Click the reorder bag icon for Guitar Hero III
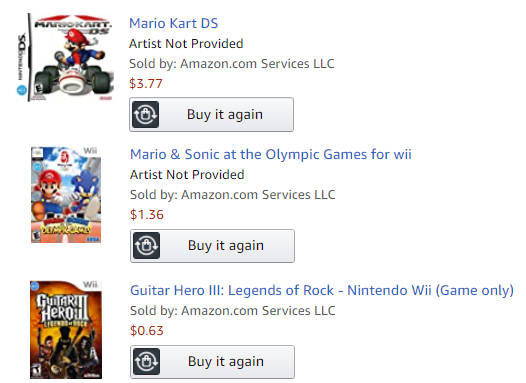Screen dimensions: 526x383 tap(146, 362)
